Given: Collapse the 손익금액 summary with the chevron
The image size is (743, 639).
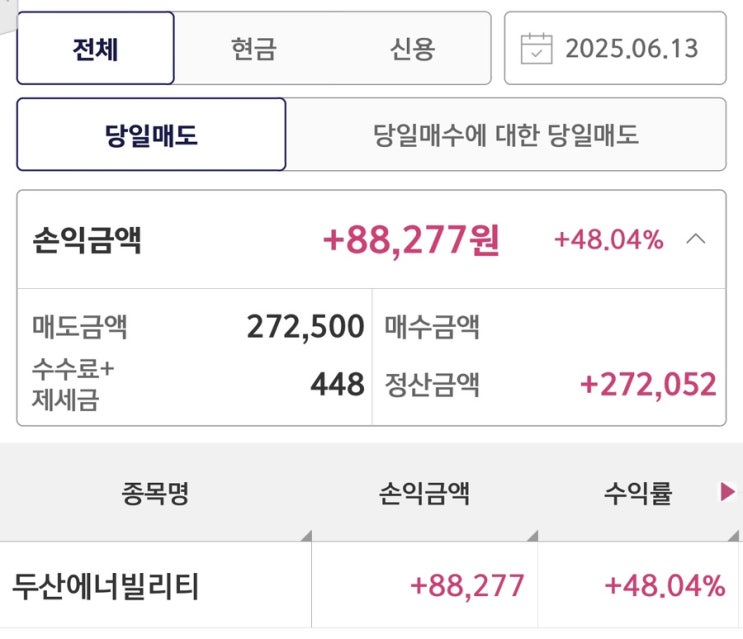Looking at the screenshot, I should point(697,239).
